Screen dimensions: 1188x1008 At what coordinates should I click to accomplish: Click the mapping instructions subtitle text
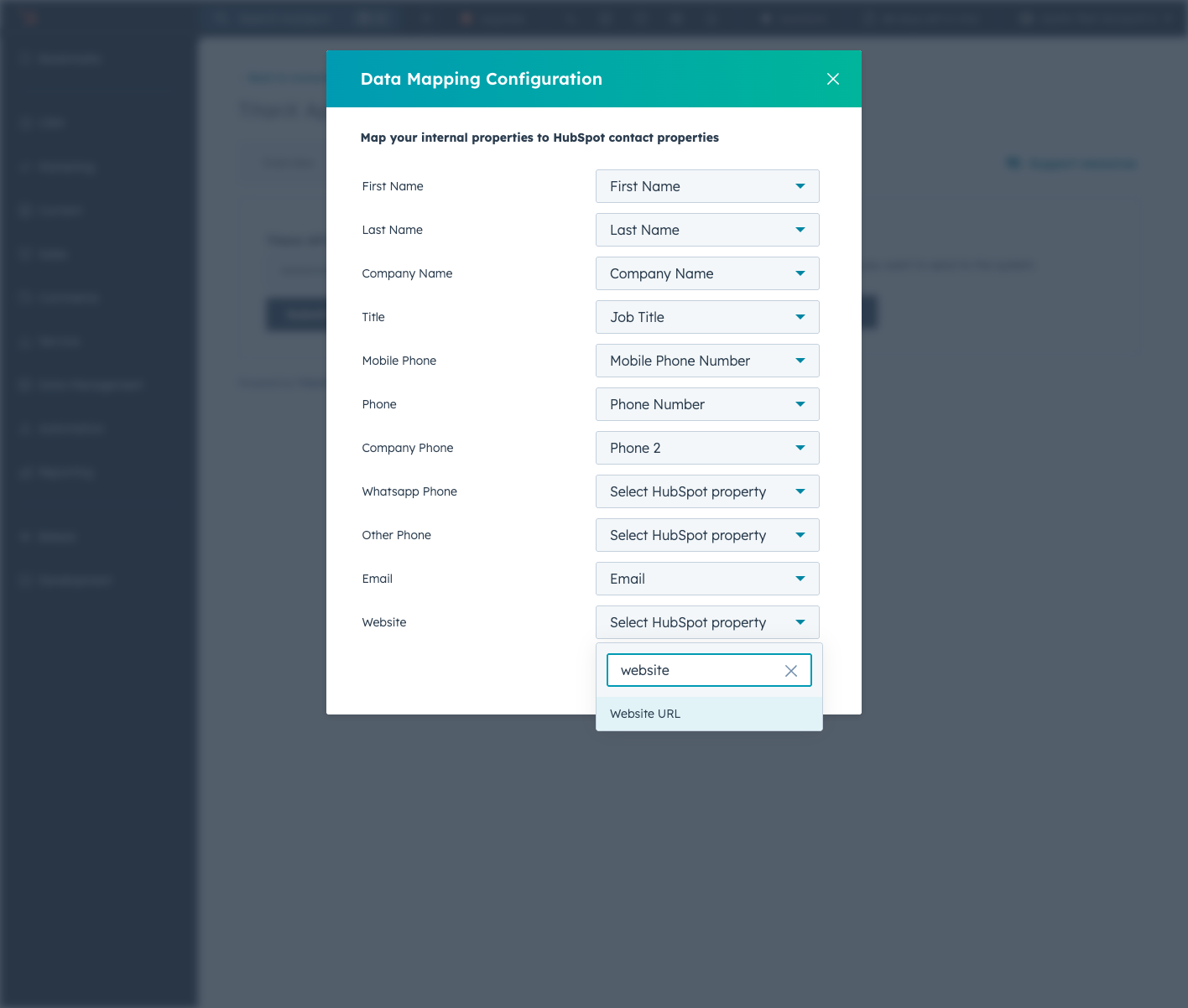539,138
